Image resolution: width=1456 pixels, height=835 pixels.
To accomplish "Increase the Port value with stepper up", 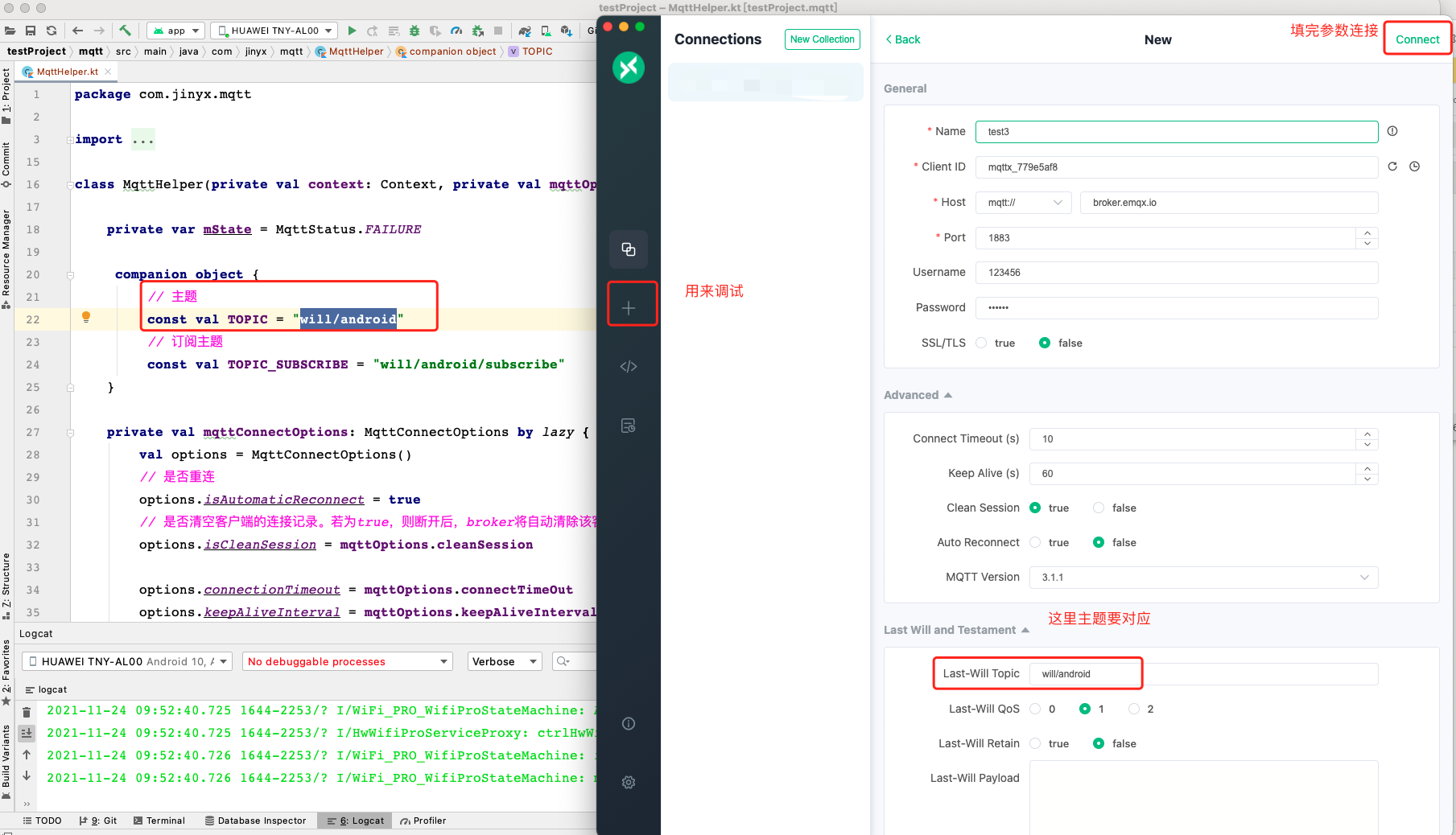I will pyautogui.click(x=1367, y=232).
